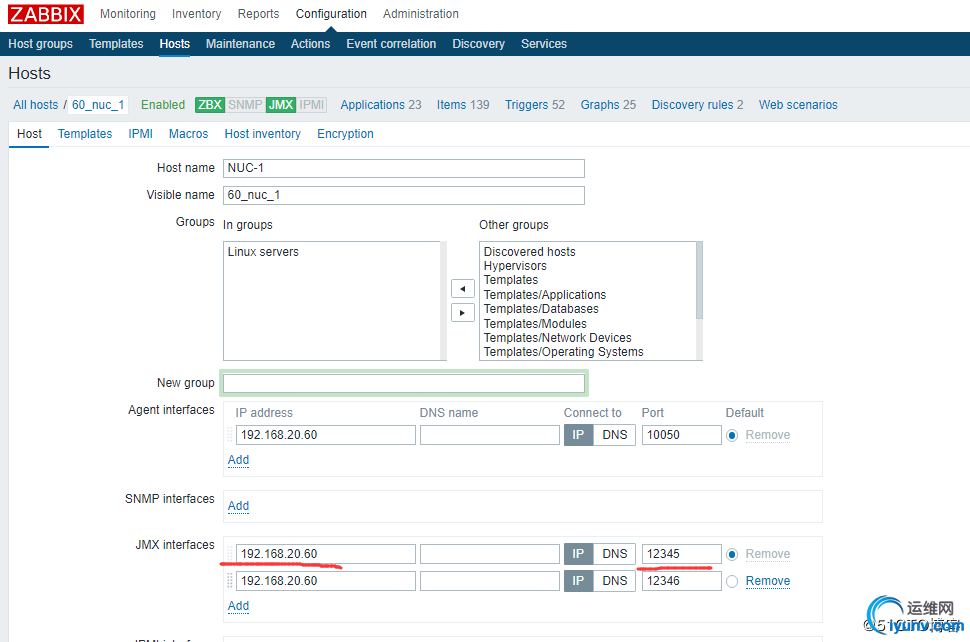
Task: Select default radio for agent interface 10050
Action: 732,435
